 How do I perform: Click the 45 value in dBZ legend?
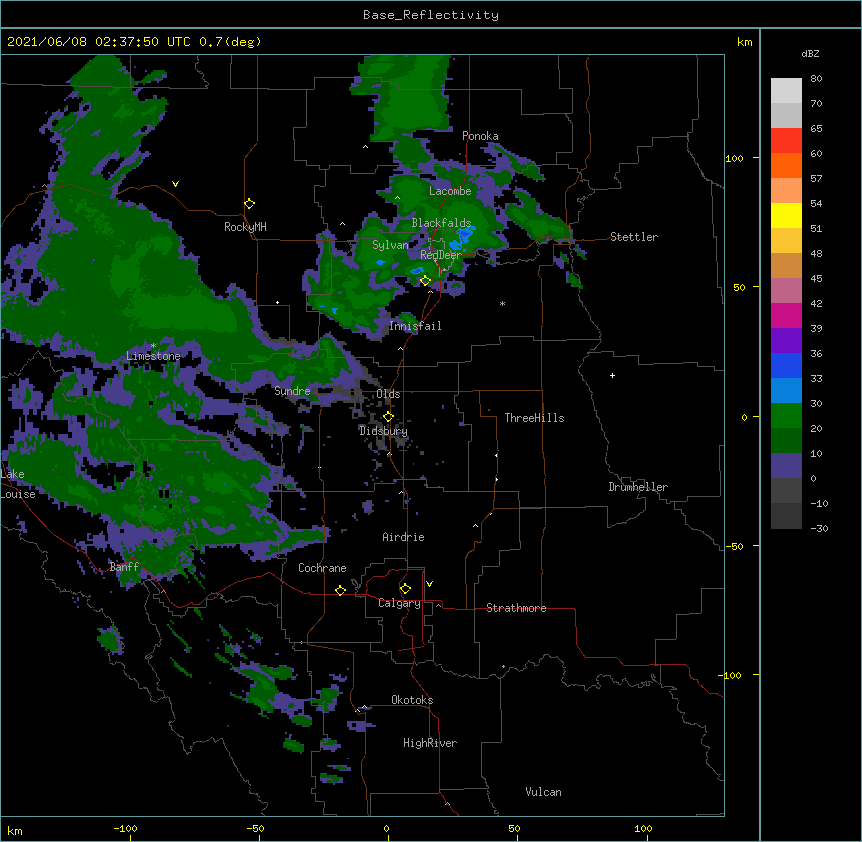point(816,279)
